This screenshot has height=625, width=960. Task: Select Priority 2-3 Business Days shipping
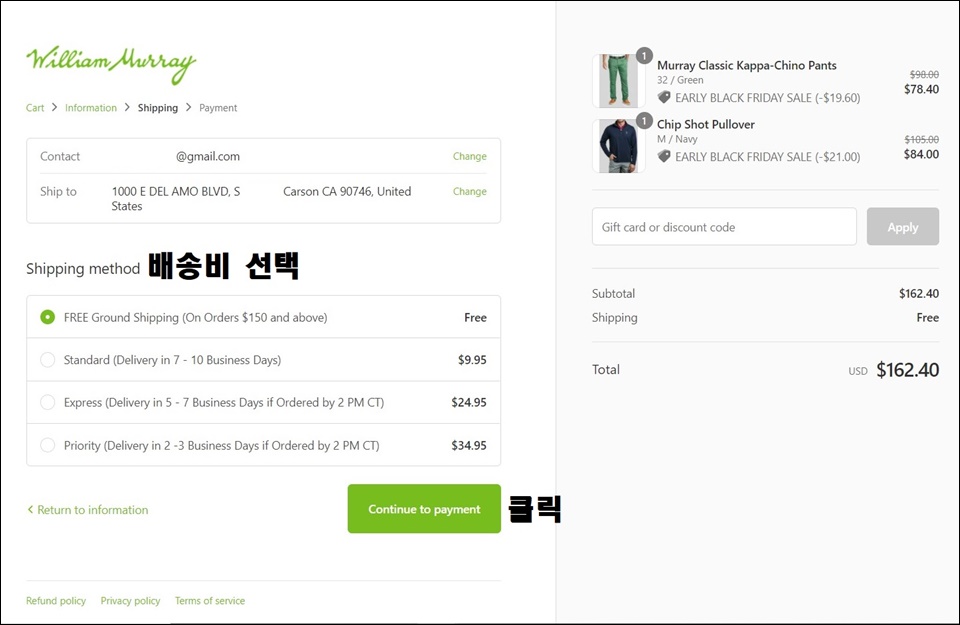[x=47, y=445]
